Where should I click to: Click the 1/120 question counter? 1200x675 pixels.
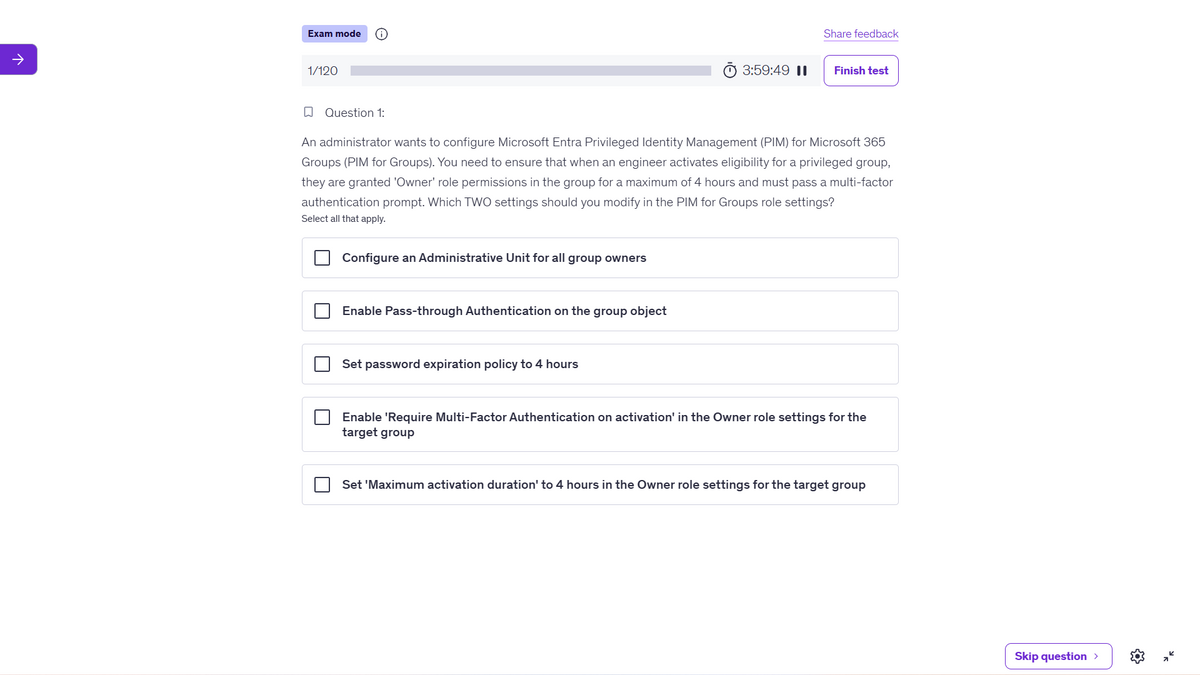click(323, 71)
